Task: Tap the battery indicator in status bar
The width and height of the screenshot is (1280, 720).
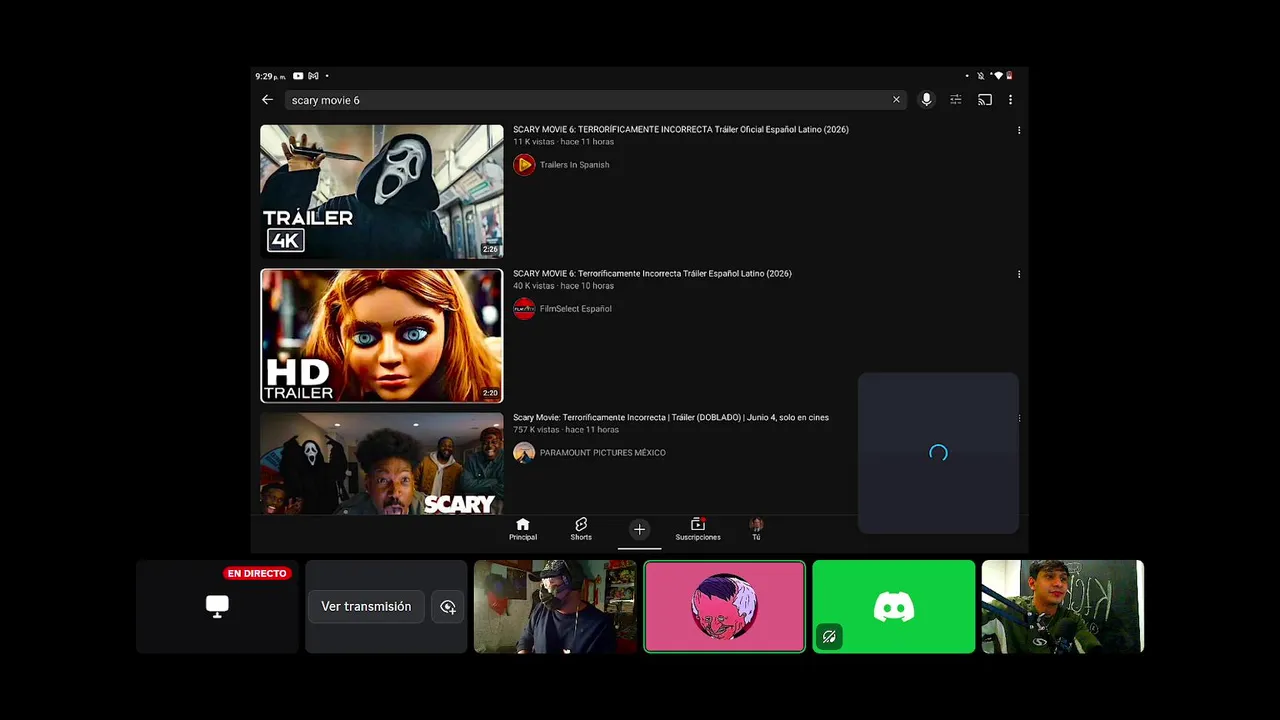Action: 1009,76
